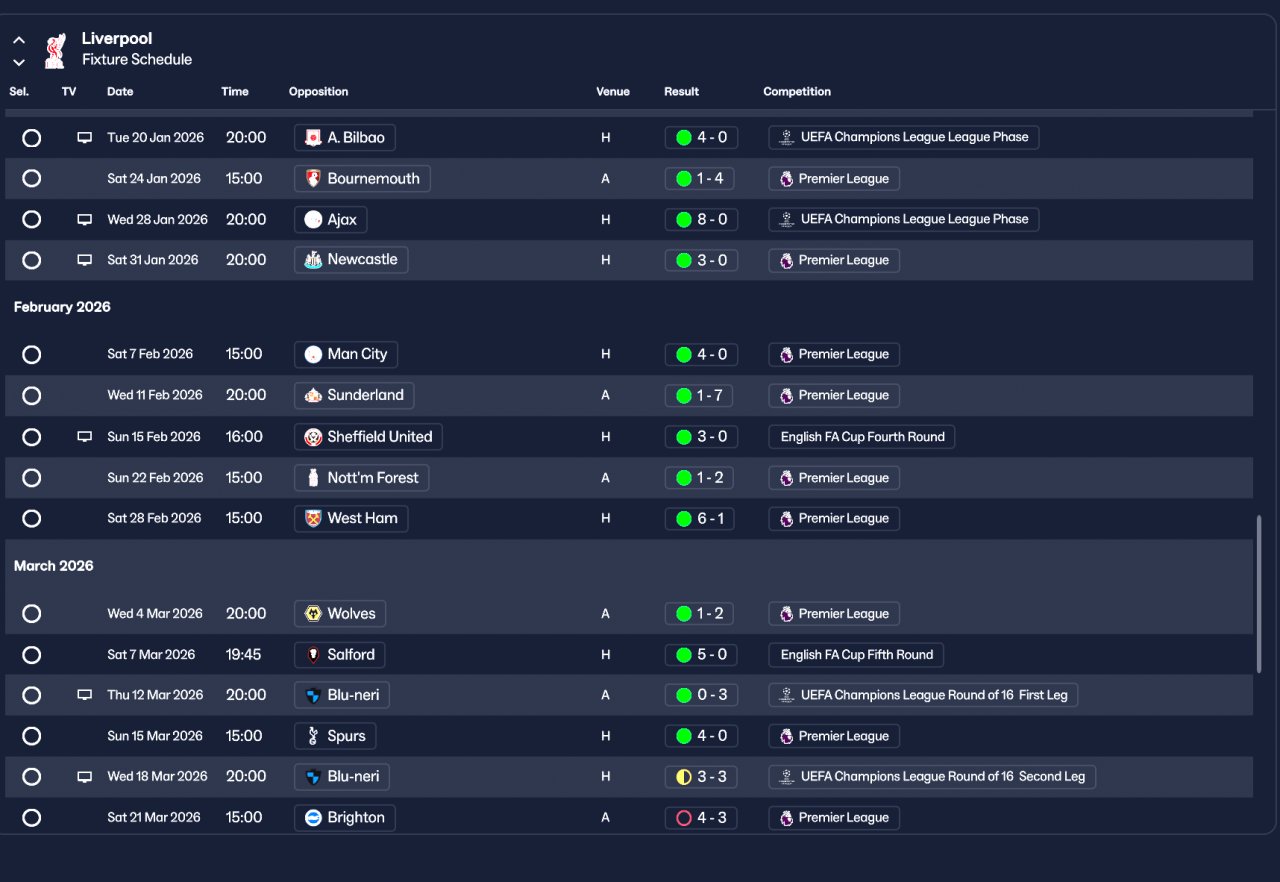The height and width of the screenshot is (882, 1280).
Task: Click the TV icon on the 12 Mar Blu-neri fixture
Action: click(x=85, y=695)
